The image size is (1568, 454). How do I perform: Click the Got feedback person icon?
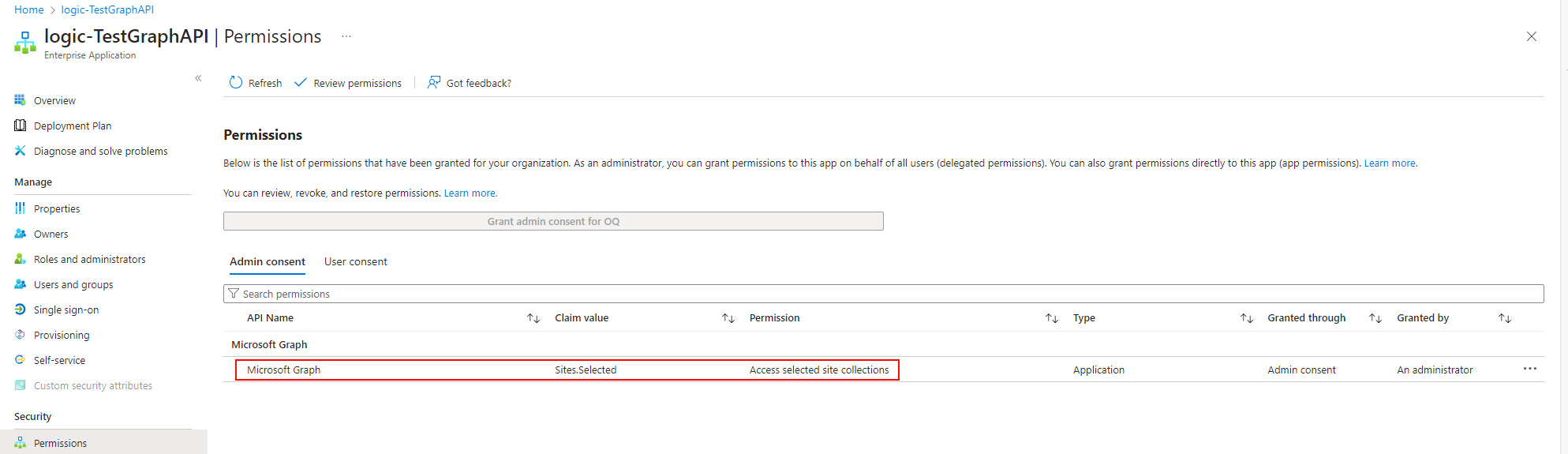click(x=434, y=82)
